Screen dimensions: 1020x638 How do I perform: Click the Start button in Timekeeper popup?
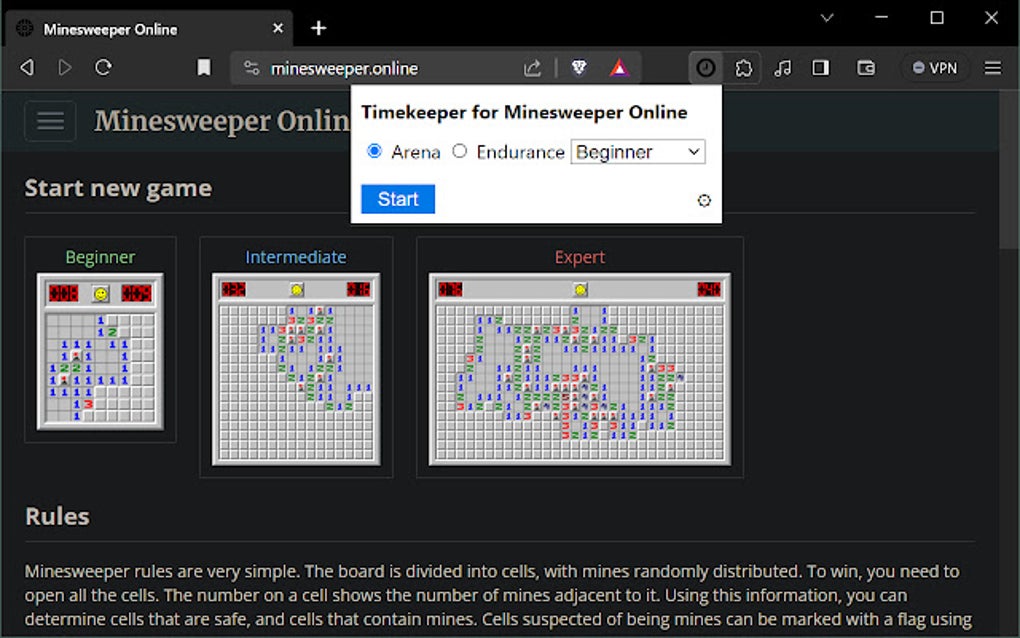point(397,199)
